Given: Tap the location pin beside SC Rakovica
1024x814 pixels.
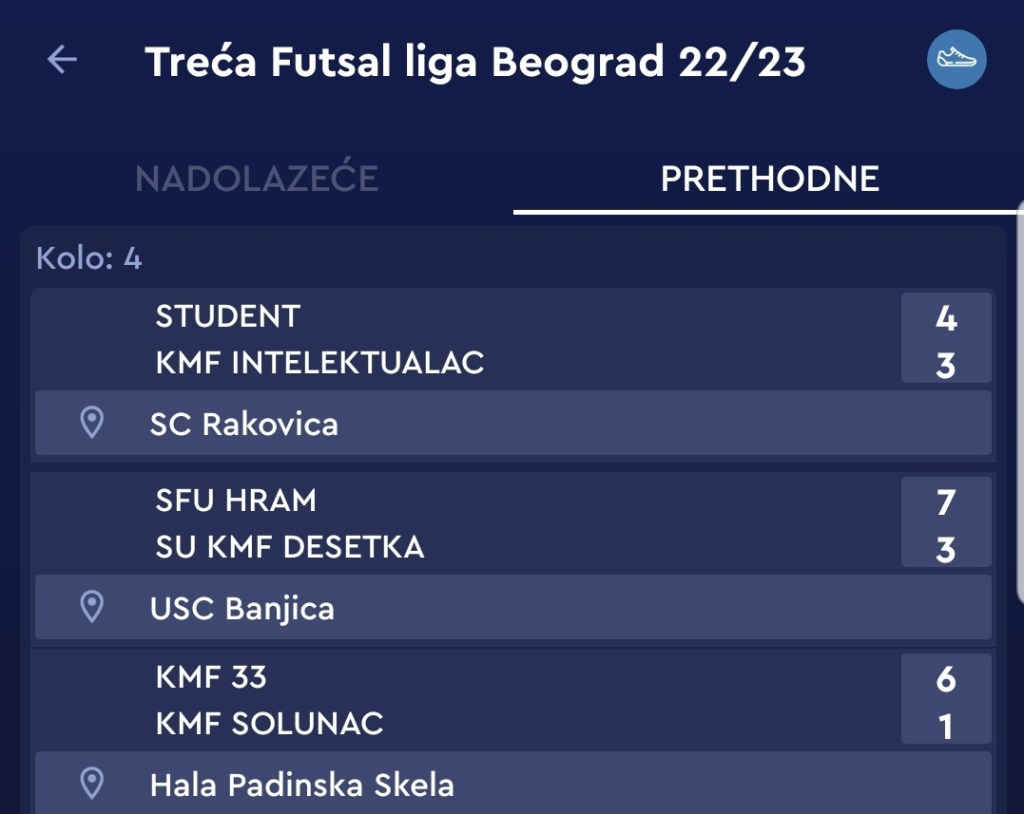Looking at the screenshot, I should 92,423.
